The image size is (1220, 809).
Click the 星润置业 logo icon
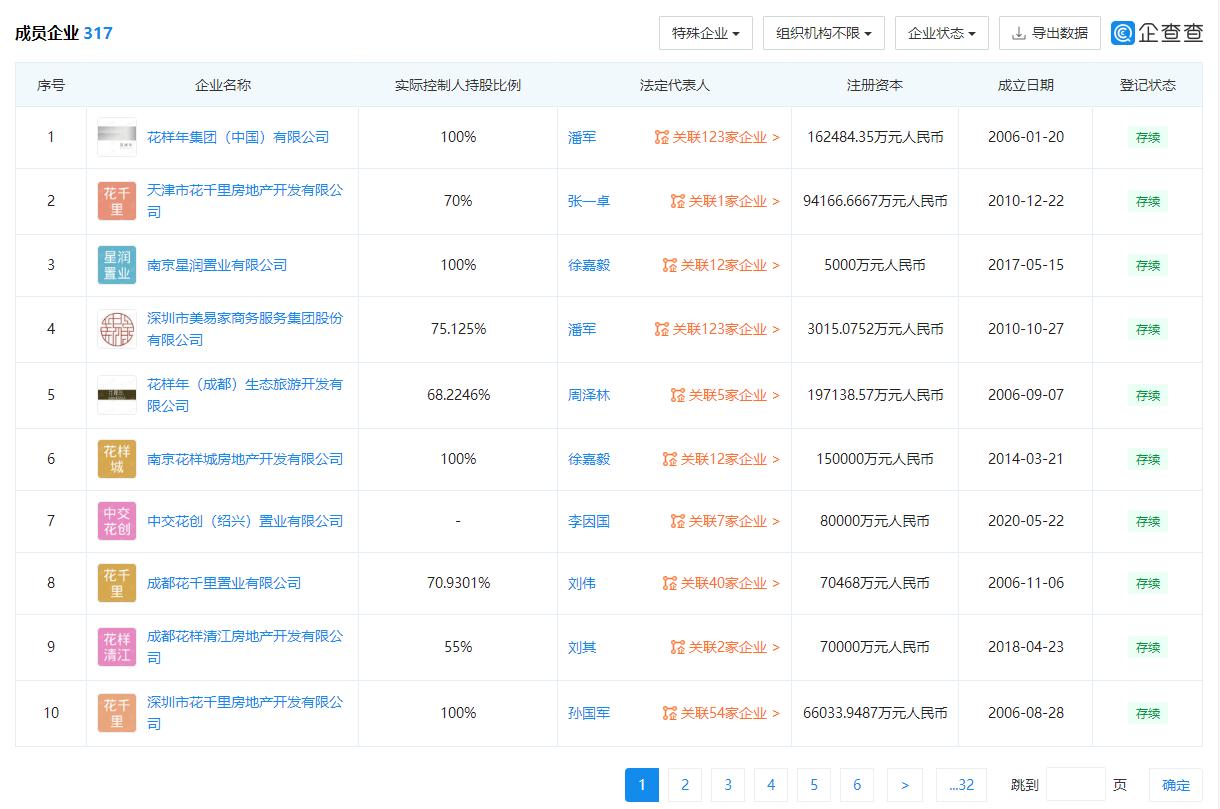[x=117, y=265]
